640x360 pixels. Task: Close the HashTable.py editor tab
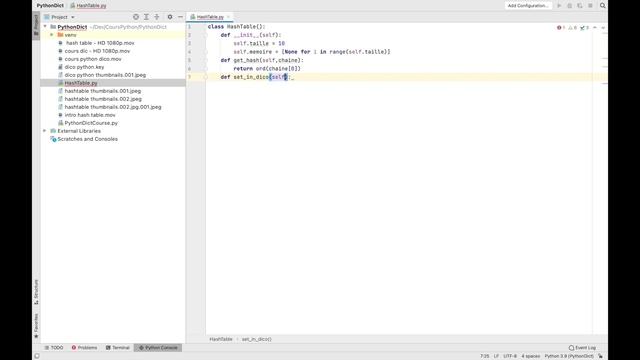tap(229, 17)
